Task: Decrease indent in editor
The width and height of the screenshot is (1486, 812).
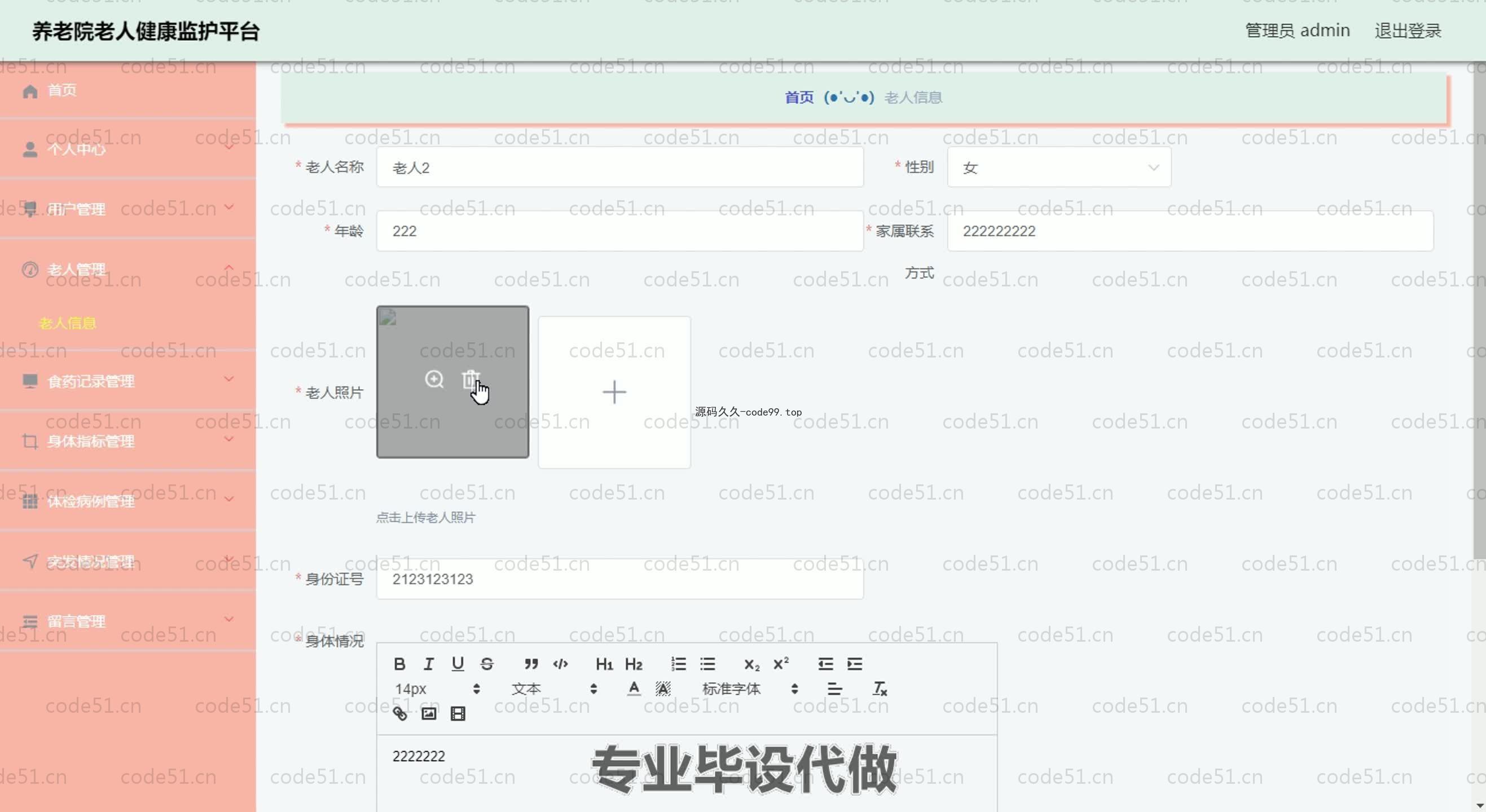Action: click(x=825, y=664)
